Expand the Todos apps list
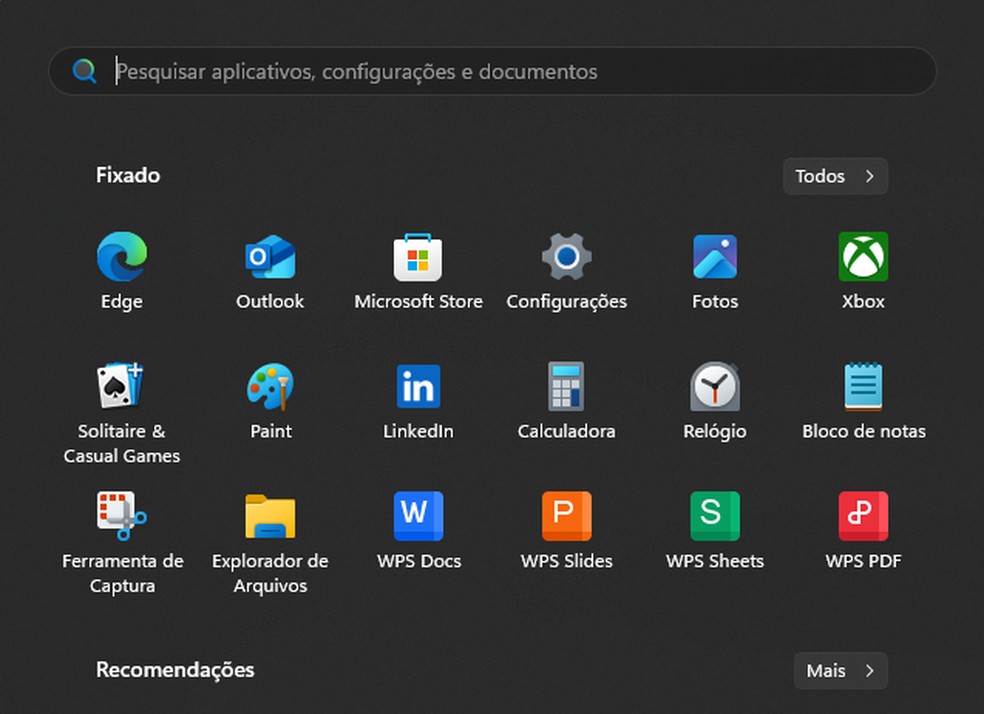The height and width of the screenshot is (714, 984). 835,176
